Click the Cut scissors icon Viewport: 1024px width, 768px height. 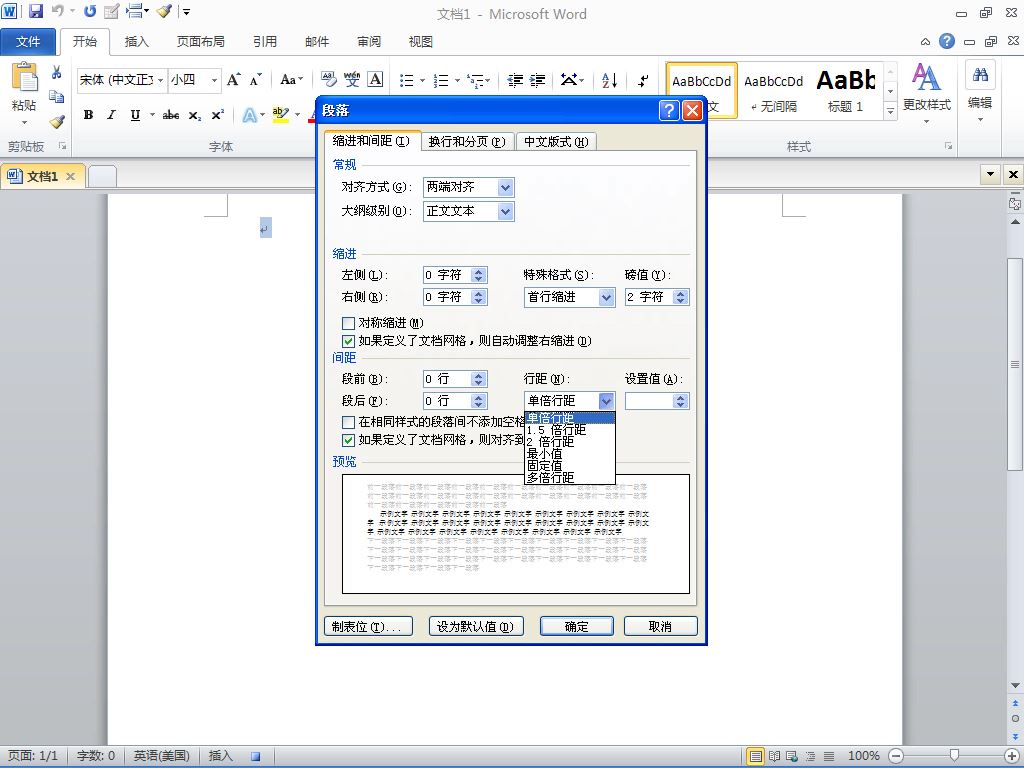56,72
